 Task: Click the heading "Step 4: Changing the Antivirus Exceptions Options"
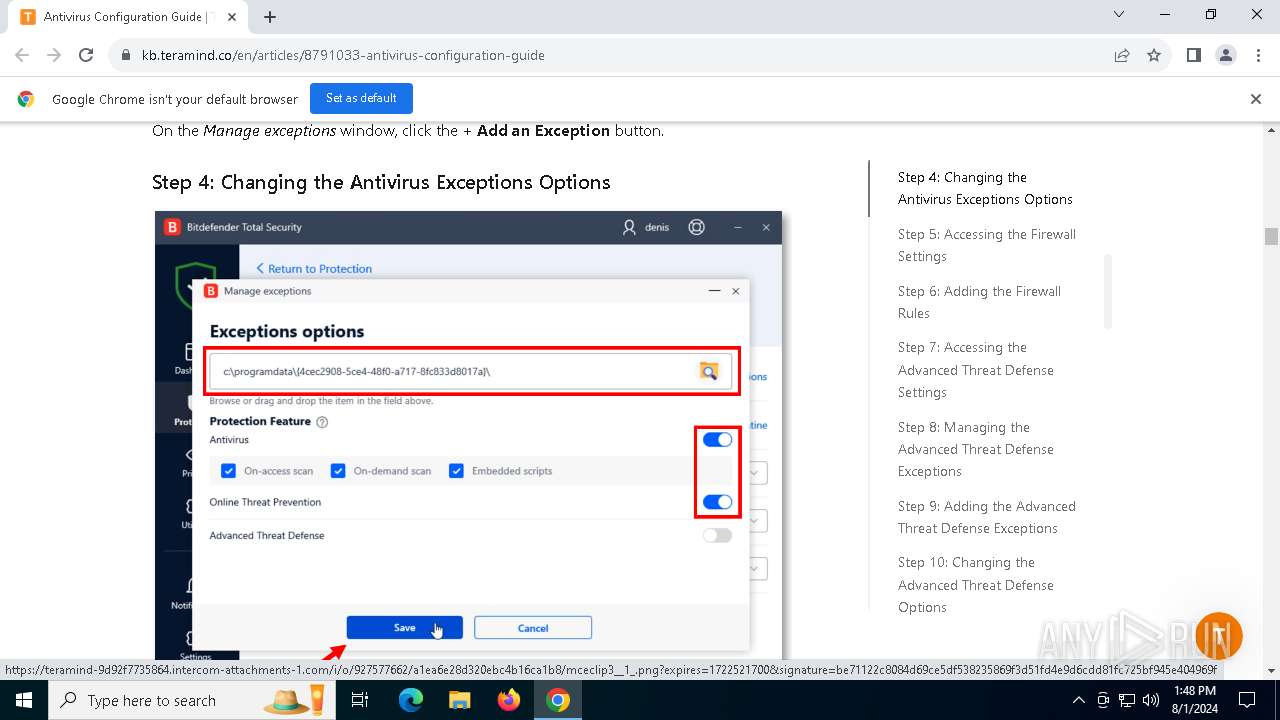click(381, 182)
